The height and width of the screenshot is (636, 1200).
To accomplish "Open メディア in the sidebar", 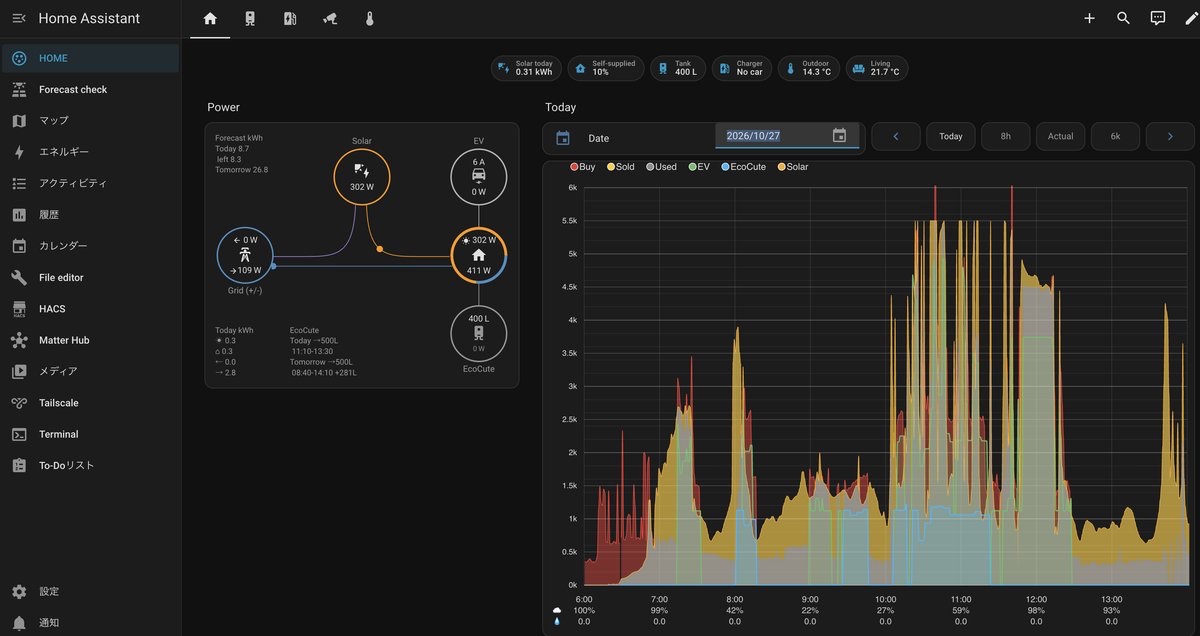I will tap(91, 372).
